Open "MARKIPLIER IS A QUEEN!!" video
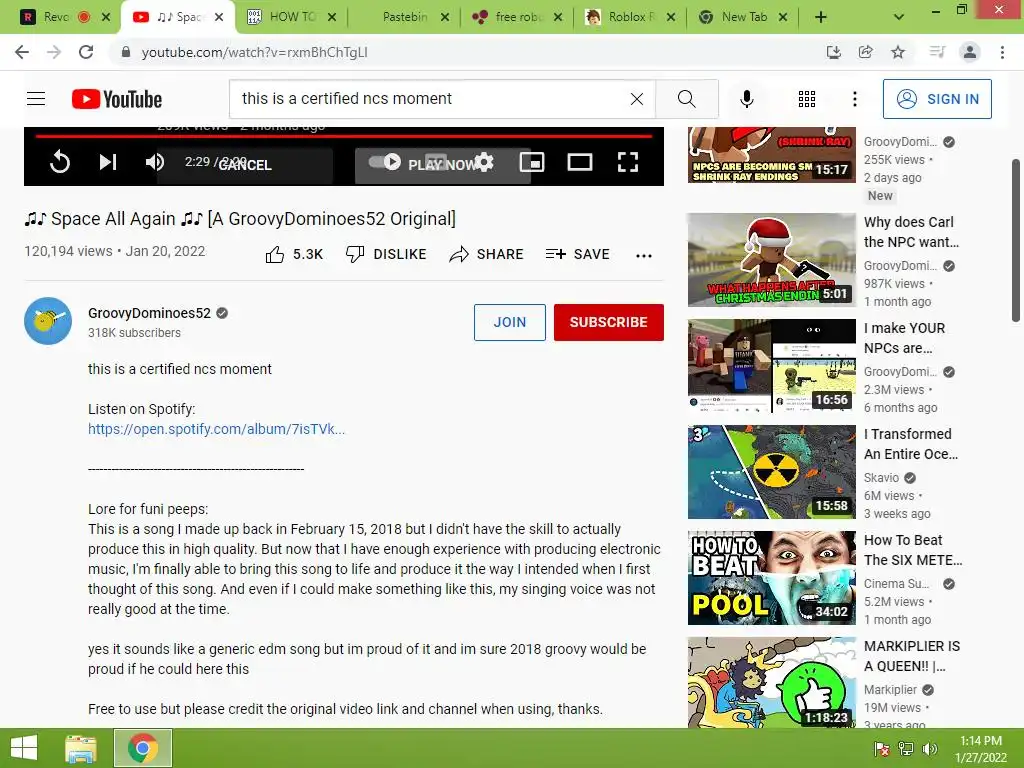Viewport: 1024px width, 768px height. 912,656
